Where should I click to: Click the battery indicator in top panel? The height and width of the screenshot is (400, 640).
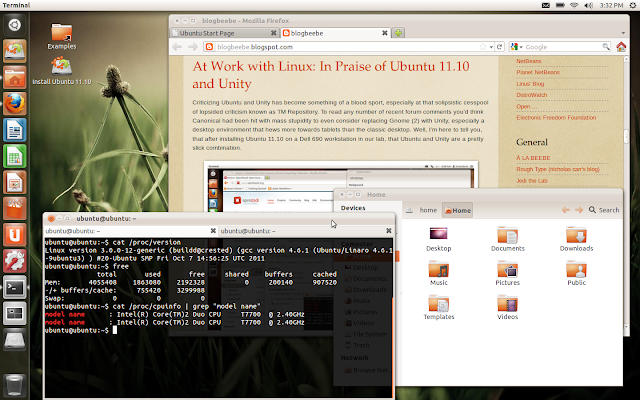560,5
